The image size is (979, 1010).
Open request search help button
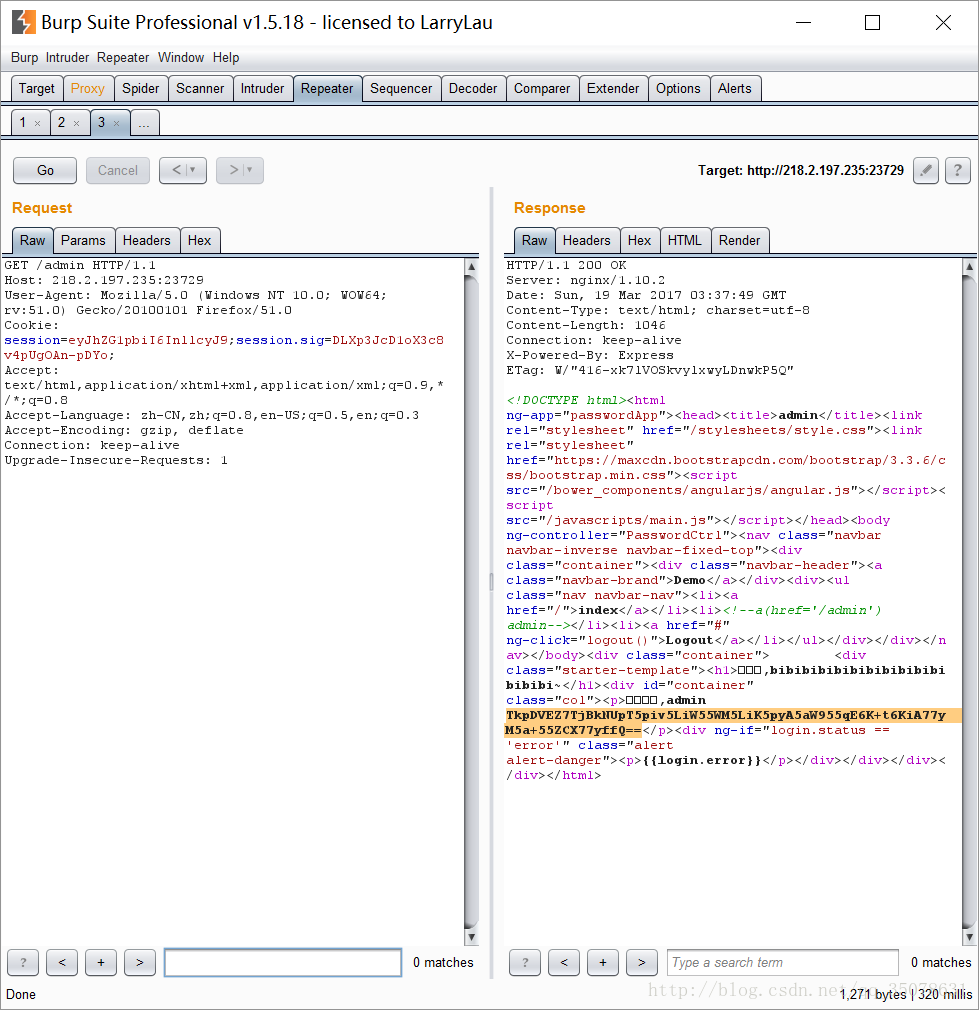pos(23,962)
